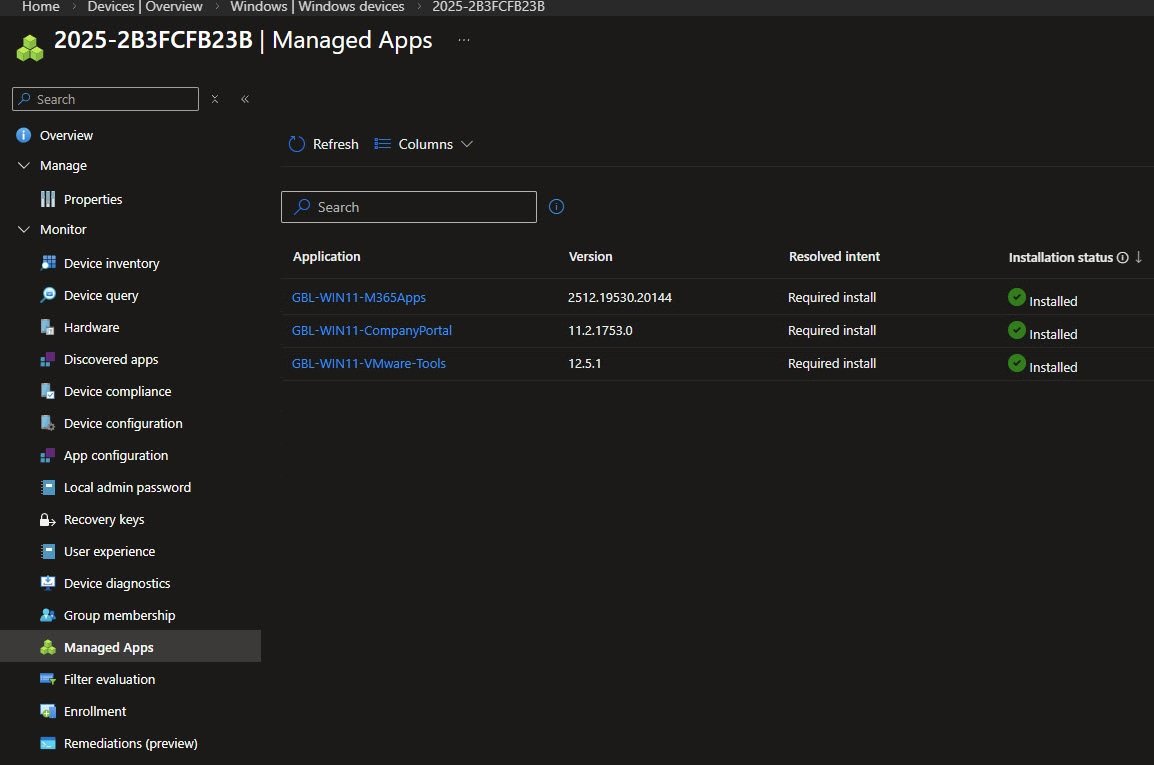
Task: Open the GBL-WIN11-M365Apps application link
Action: (359, 297)
